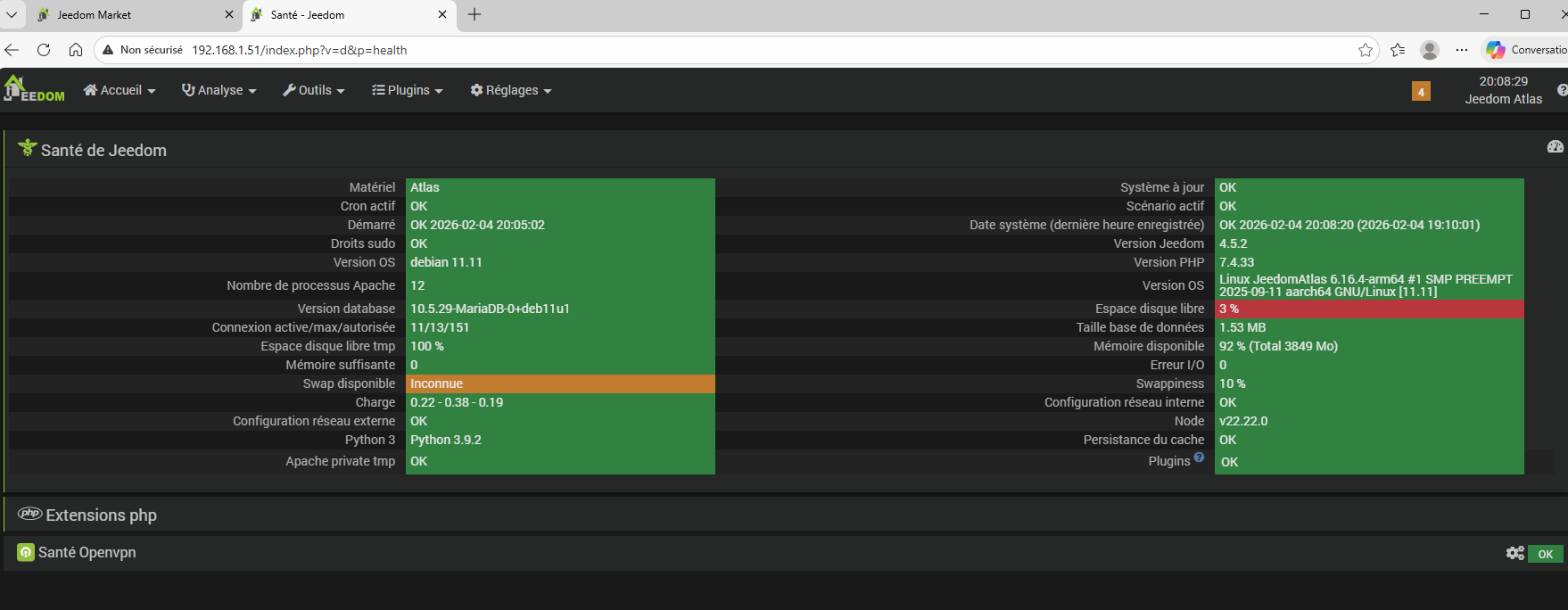
Task: Click the green OK badge for Openvpn
Action: 1546,554
